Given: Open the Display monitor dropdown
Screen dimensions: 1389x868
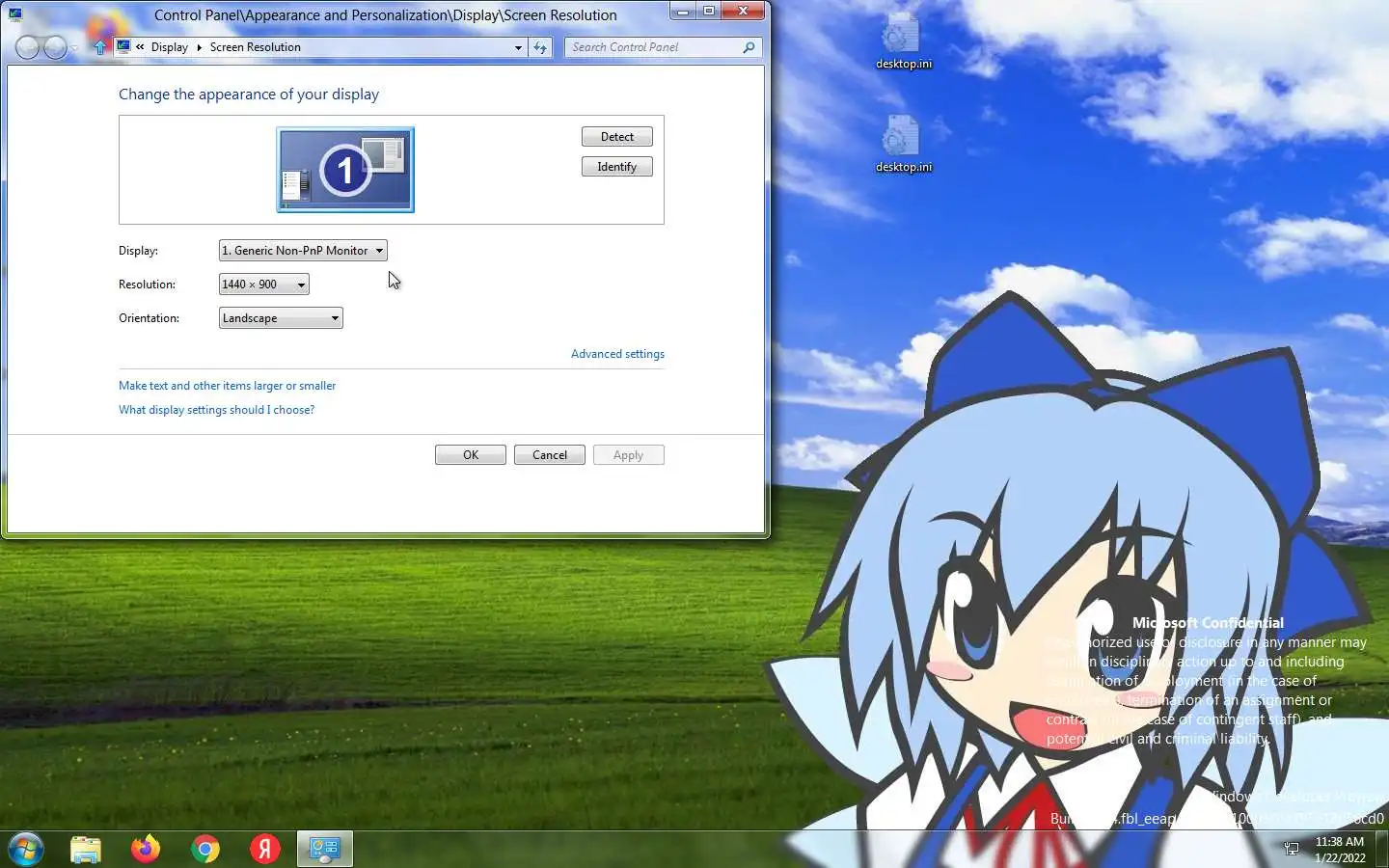Looking at the screenshot, I should (x=303, y=251).
